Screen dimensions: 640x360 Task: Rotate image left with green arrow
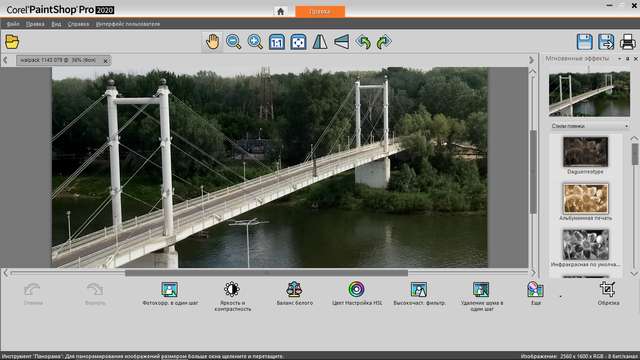click(363, 42)
